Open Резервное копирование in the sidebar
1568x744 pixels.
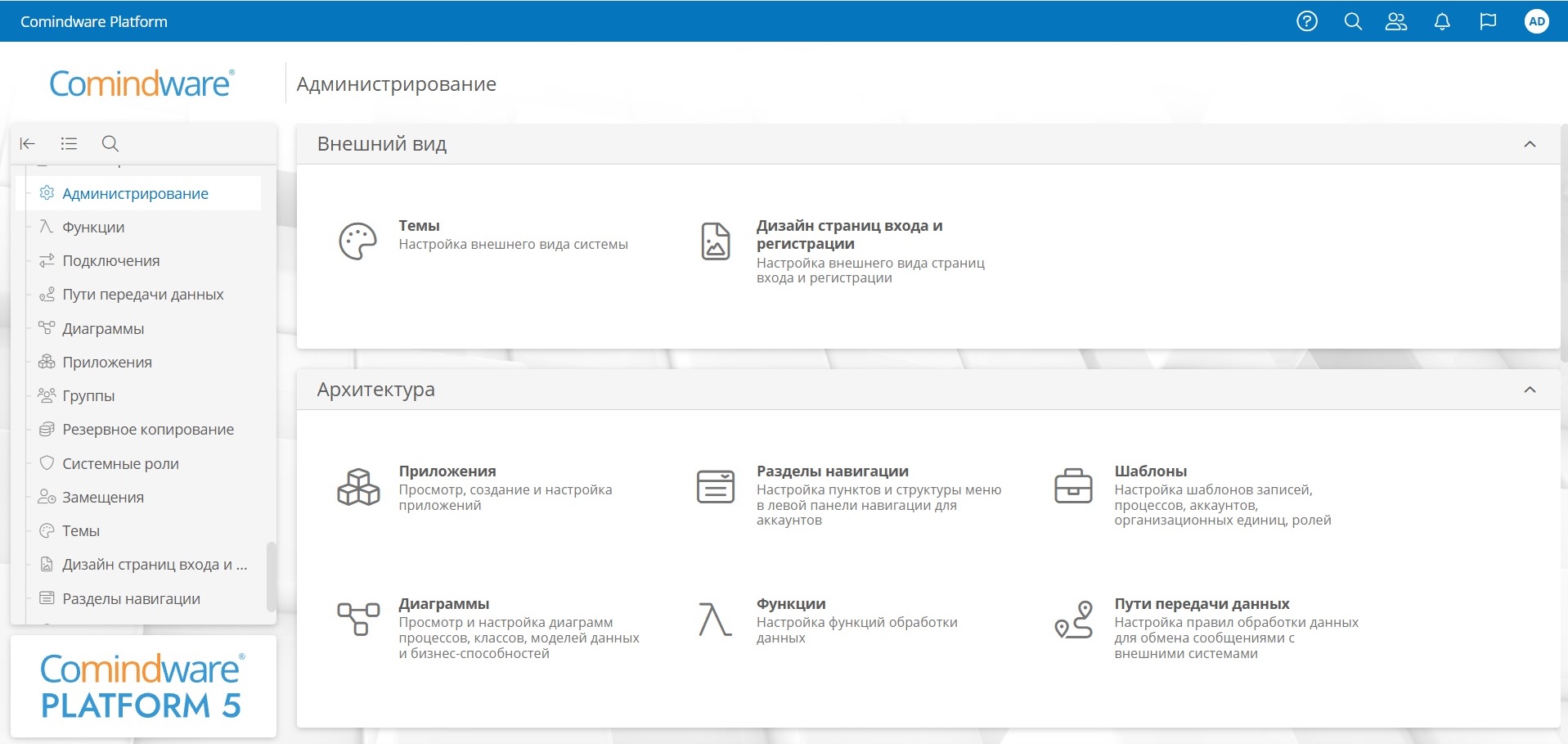(x=148, y=430)
